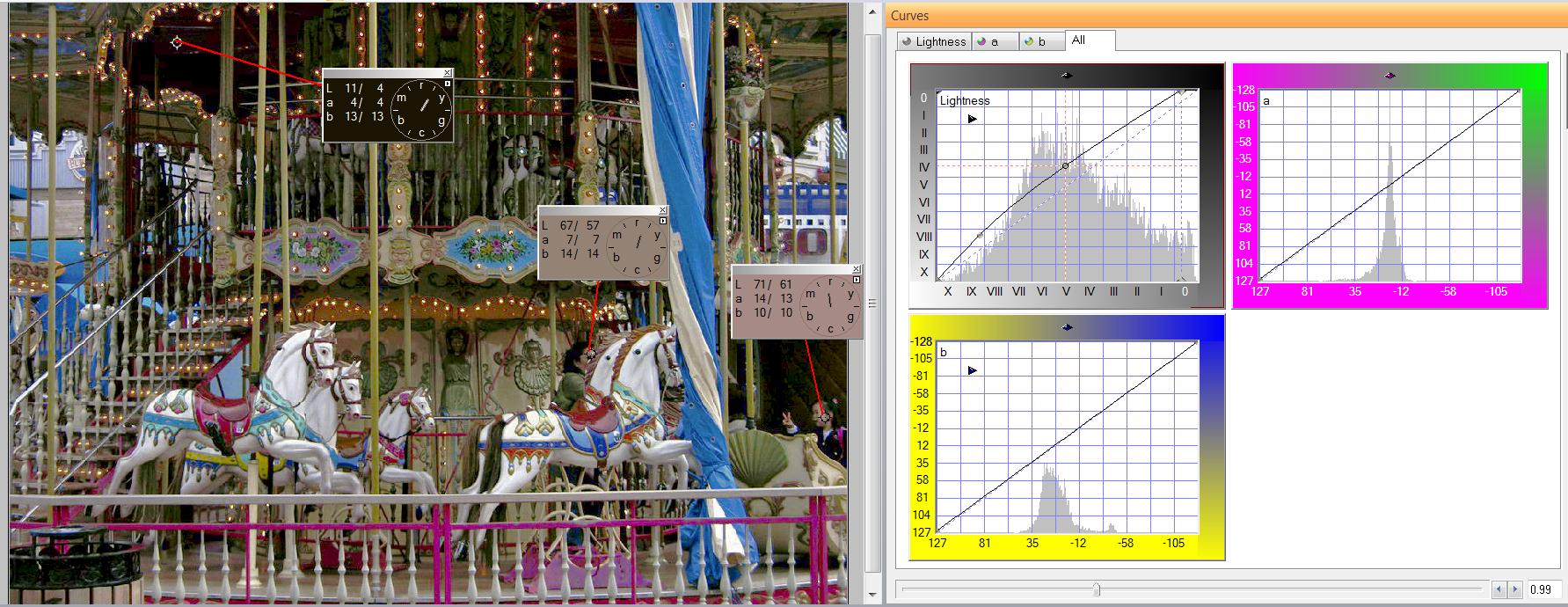The height and width of the screenshot is (607, 1568).
Task: Click the Curves panel title bar
Action: tap(1226, 15)
